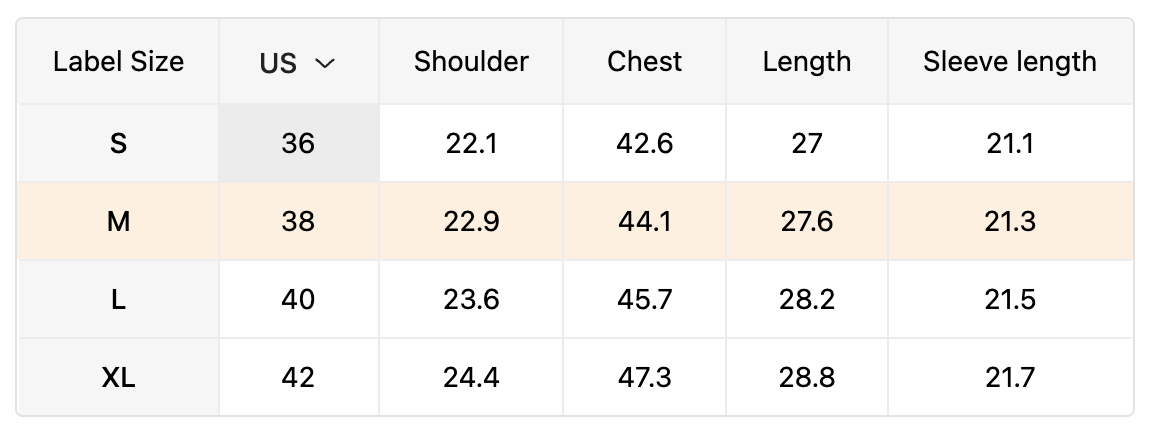The width and height of the screenshot is (1156, 446).
Task: Select the S label size row
Action: point(118,144)
